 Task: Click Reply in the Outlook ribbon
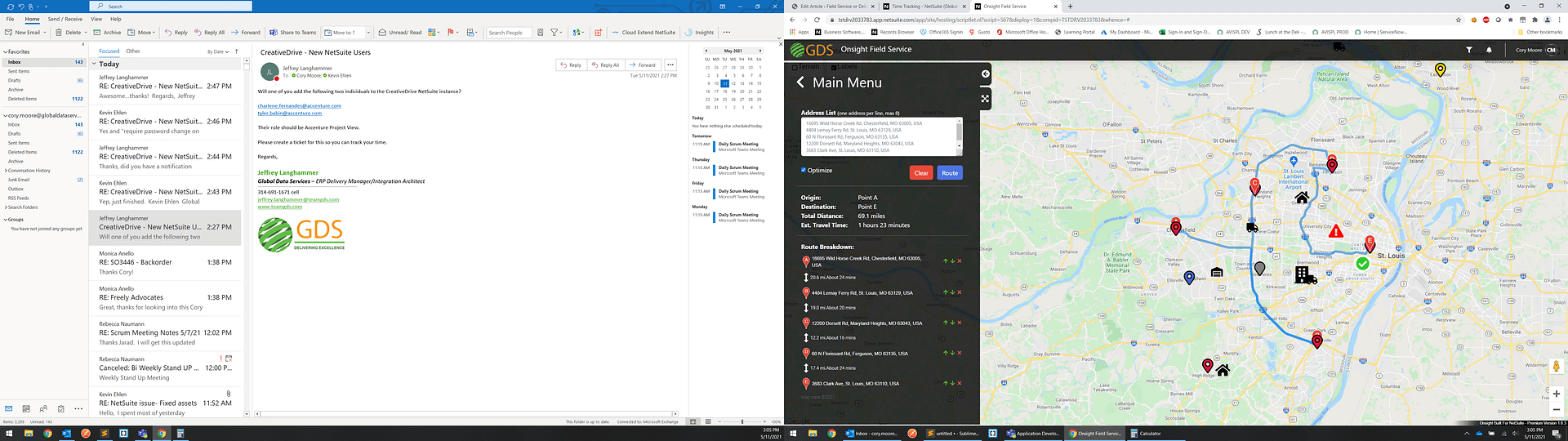176,33
